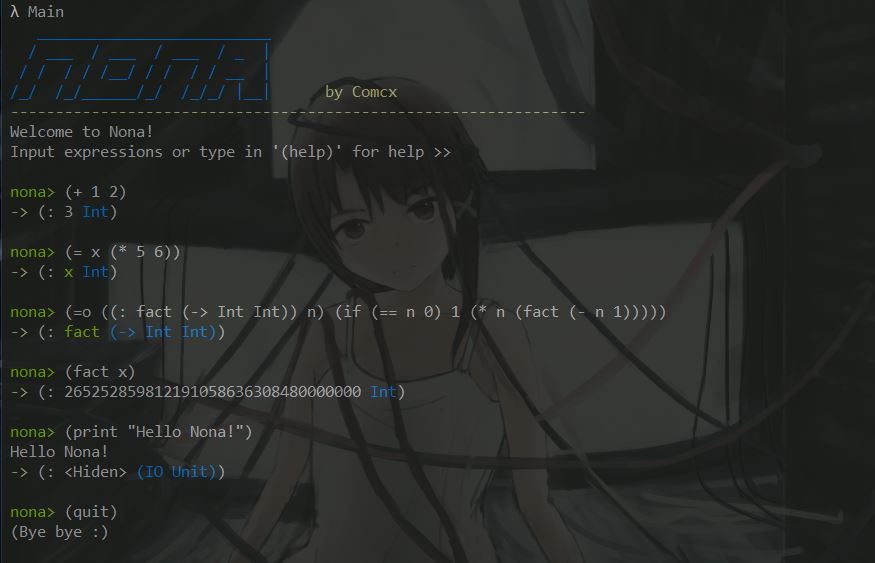
Task: Click the '-> (: x Int)' result line
Action: (64, 272)
